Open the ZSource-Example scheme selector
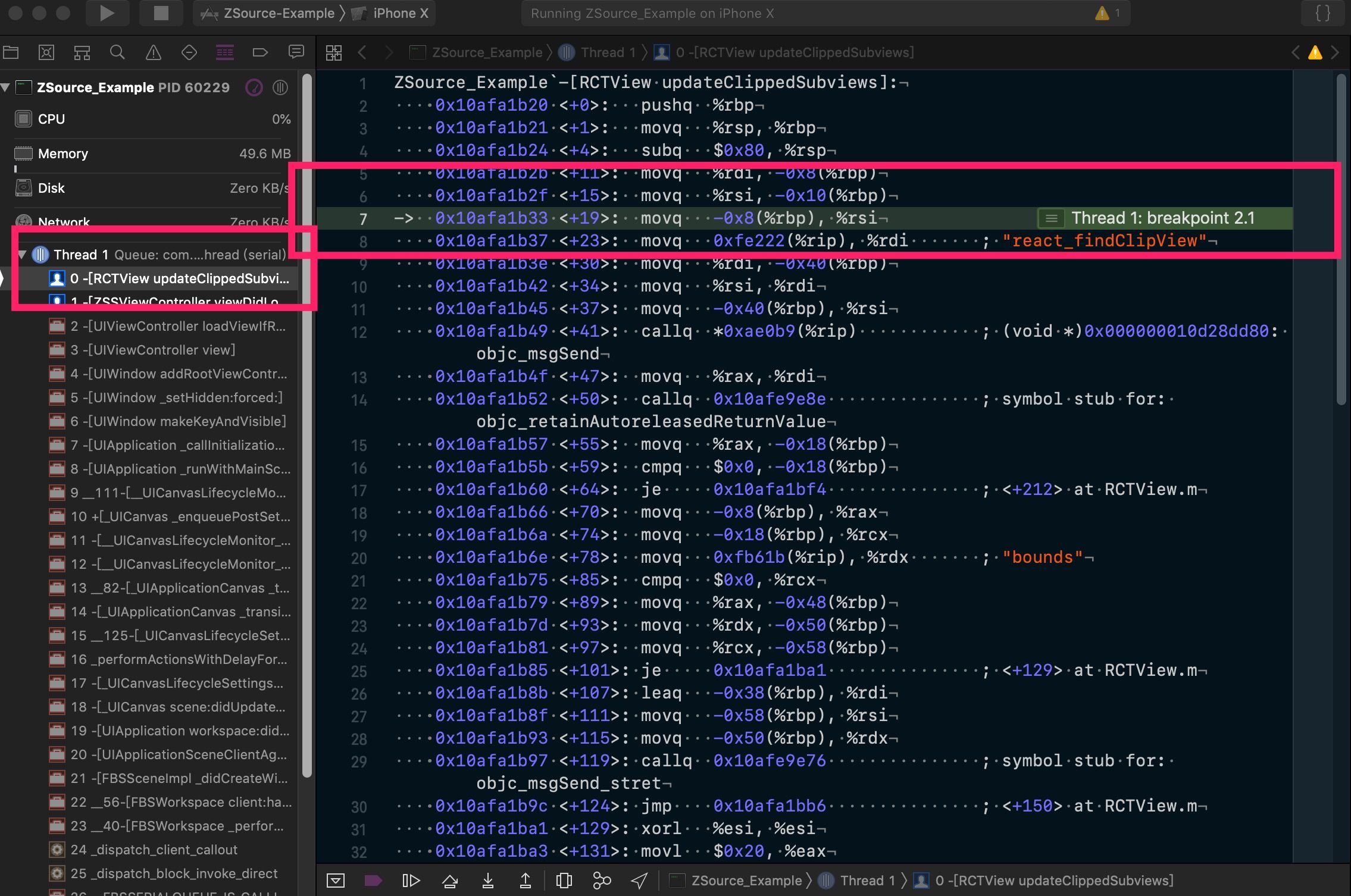The width and height of the screenshot is (1351, 896). click(x=268, y=13)
